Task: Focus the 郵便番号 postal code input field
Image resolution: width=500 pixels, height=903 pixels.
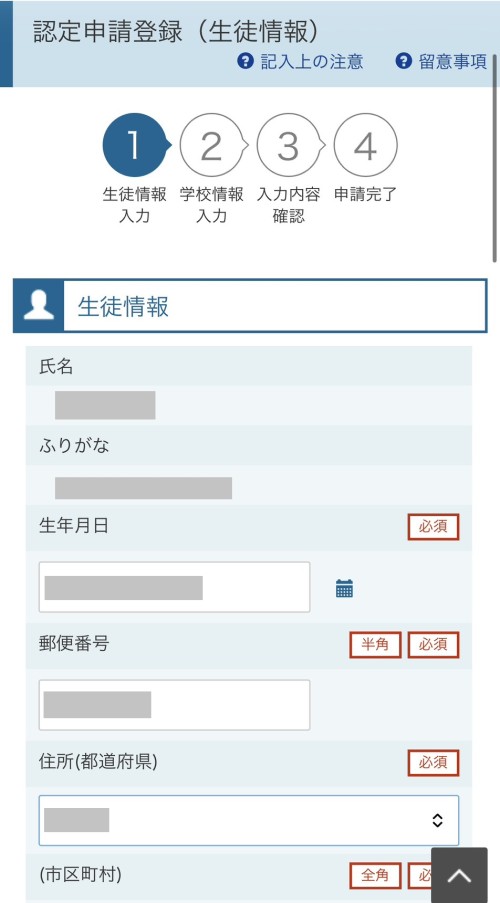Action: [x=174, y=705]
